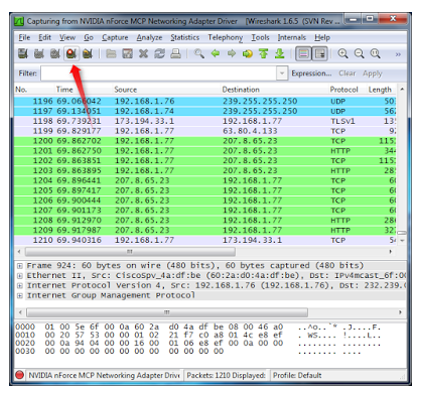Image resolution: width=435 pixels, height=394 pixels.
Task: Zoom in on packet text
Action: point(343,54)
